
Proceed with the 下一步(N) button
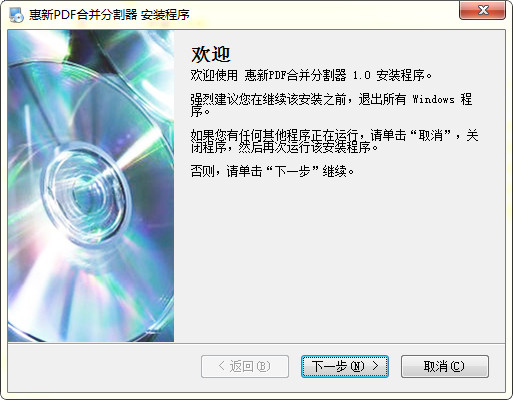[x=345, y=366]
